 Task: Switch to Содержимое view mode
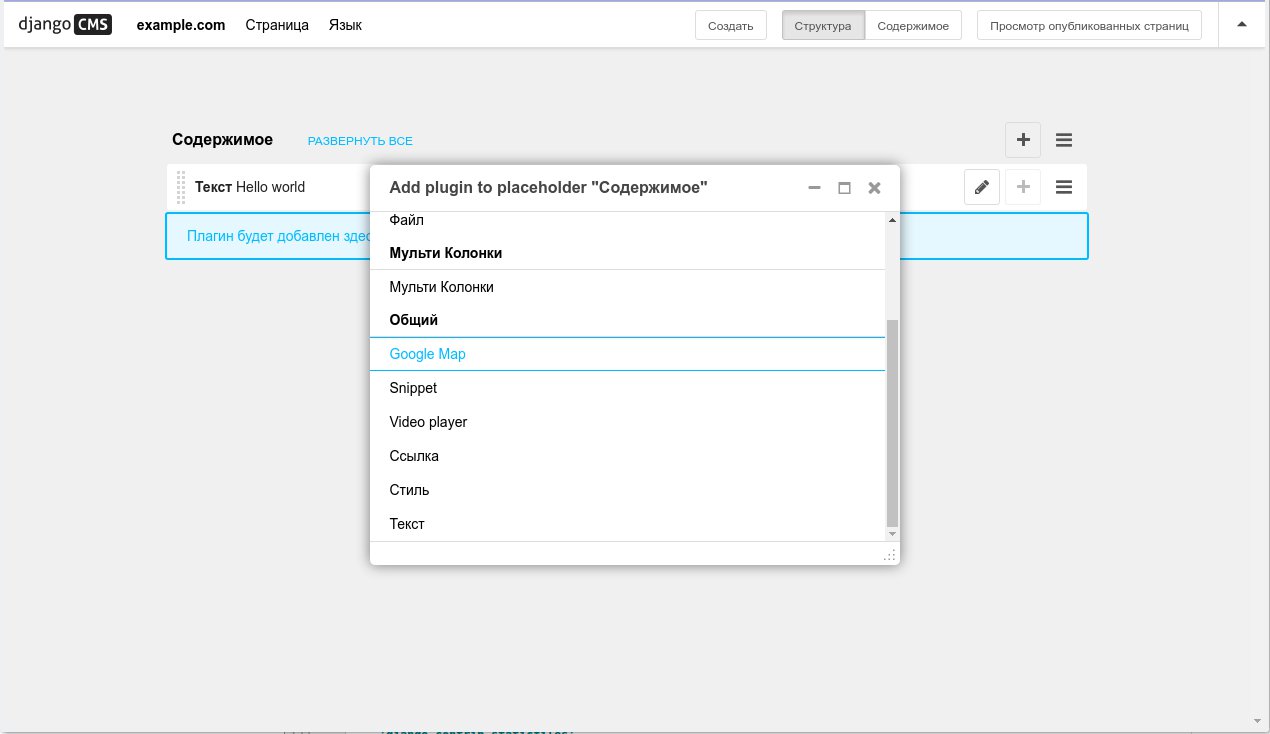tap(913, 25)
